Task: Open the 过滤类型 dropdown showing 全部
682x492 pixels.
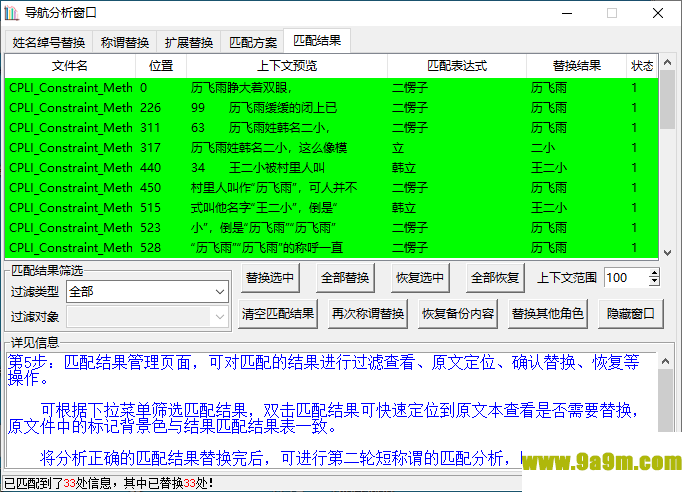Action: (x=147, y=291)
